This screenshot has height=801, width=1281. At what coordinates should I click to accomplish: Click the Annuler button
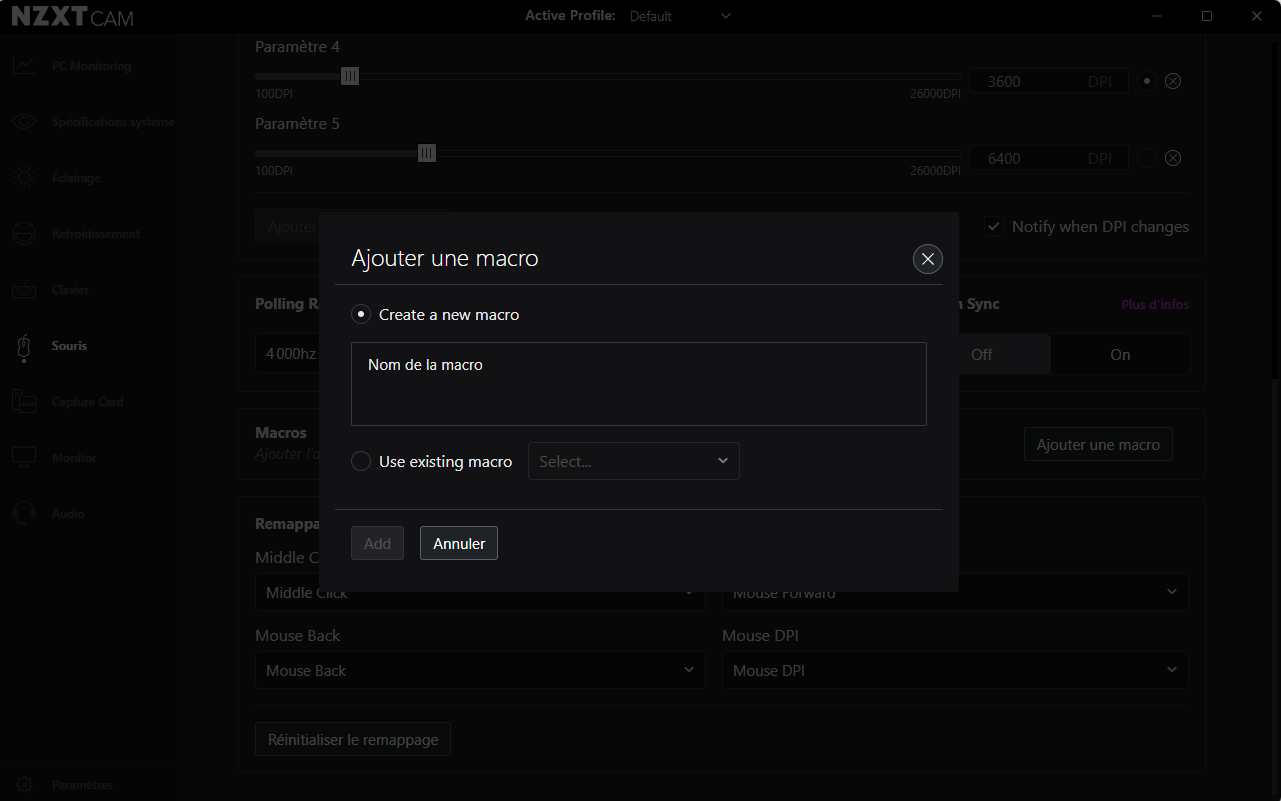(458, 543)
